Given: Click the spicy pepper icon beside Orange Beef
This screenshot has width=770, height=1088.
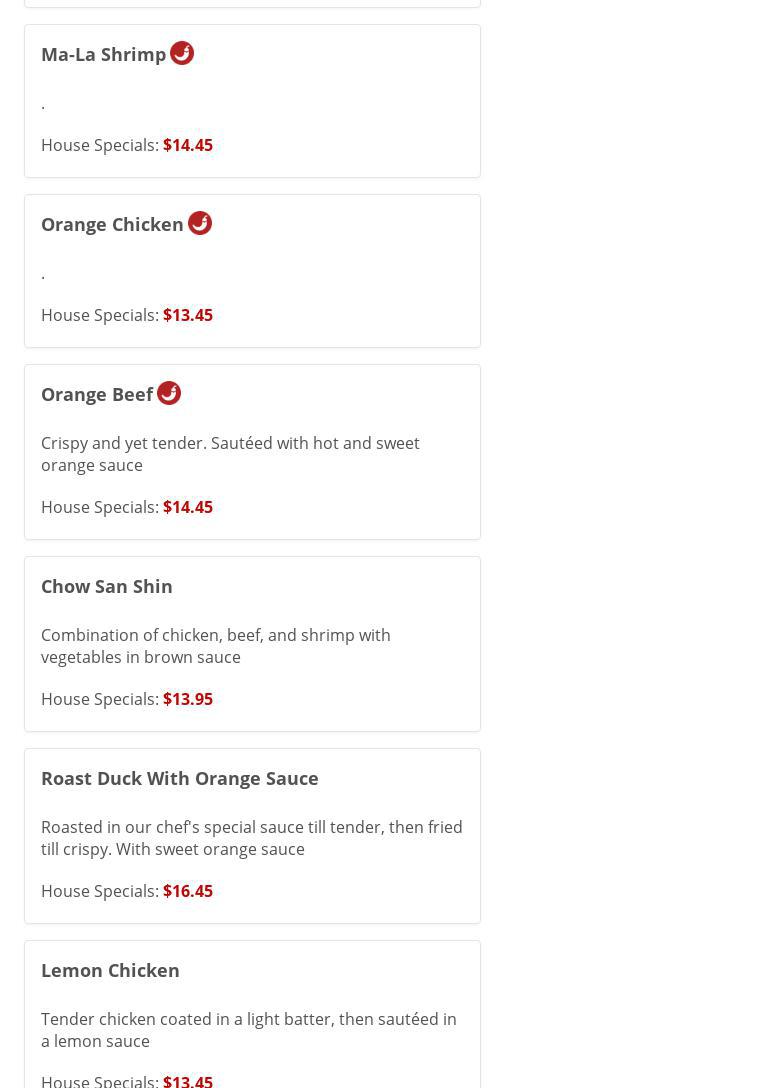Looking at the screenshot, I should 169,393.
